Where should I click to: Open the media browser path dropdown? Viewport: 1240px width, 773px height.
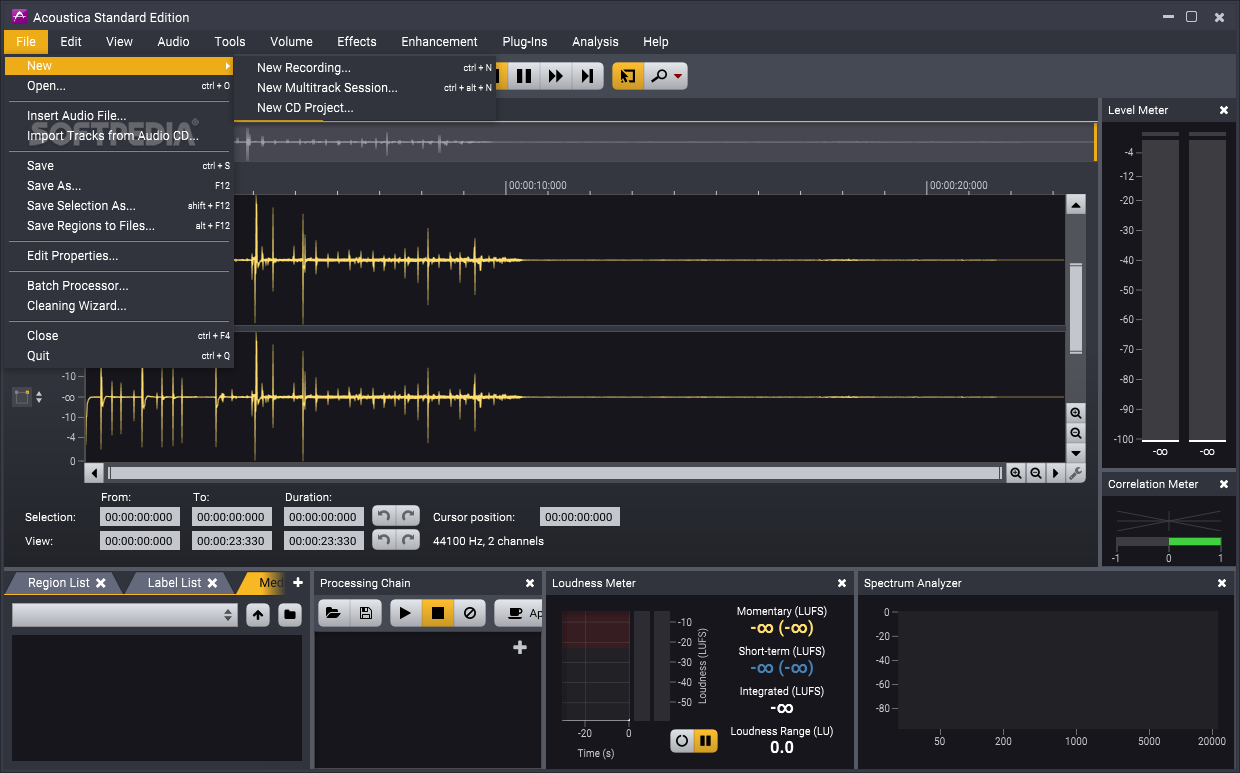point(124,615)
